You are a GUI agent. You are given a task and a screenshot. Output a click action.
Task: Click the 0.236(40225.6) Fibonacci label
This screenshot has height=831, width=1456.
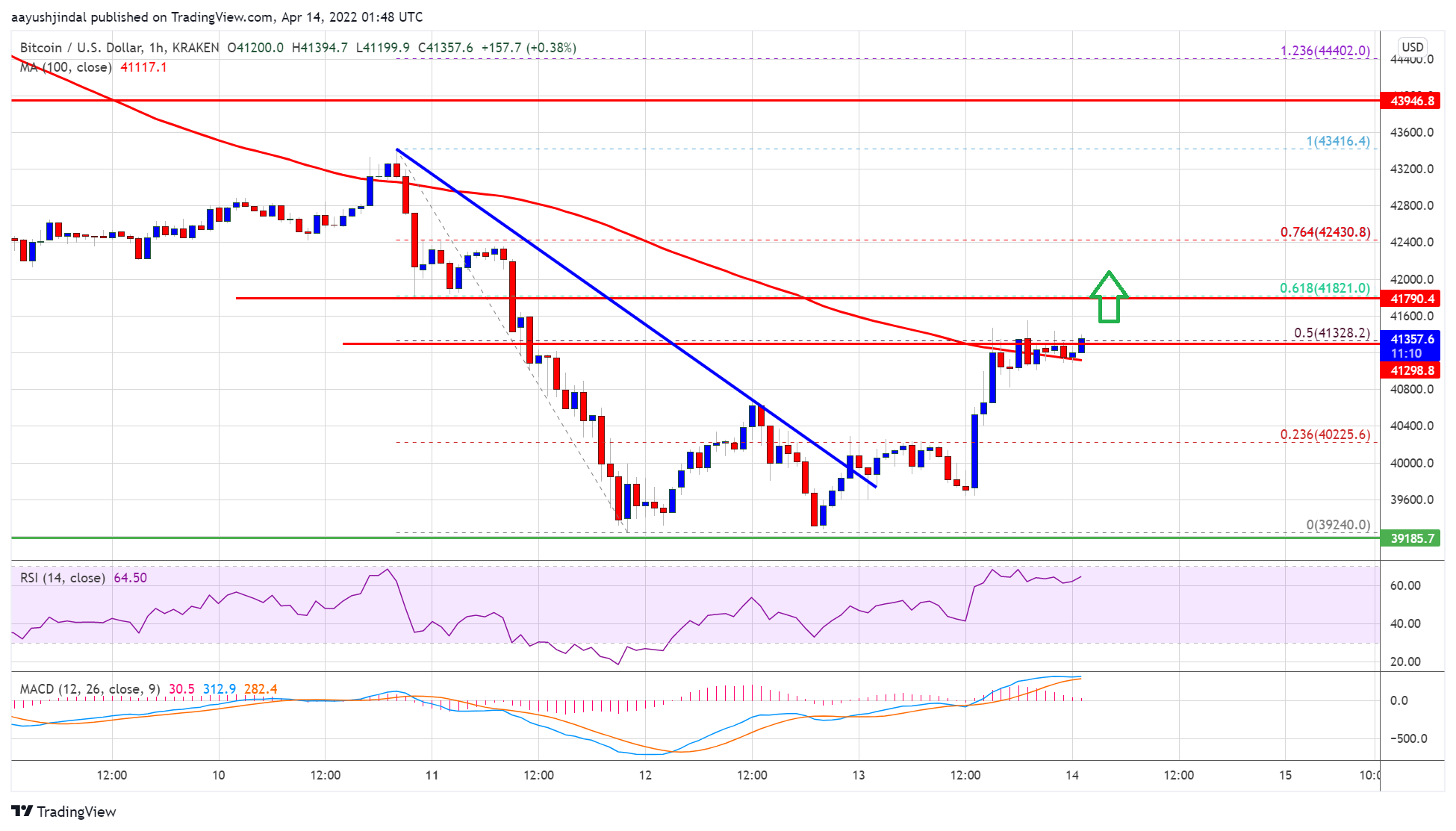[x=1325, y=435]
